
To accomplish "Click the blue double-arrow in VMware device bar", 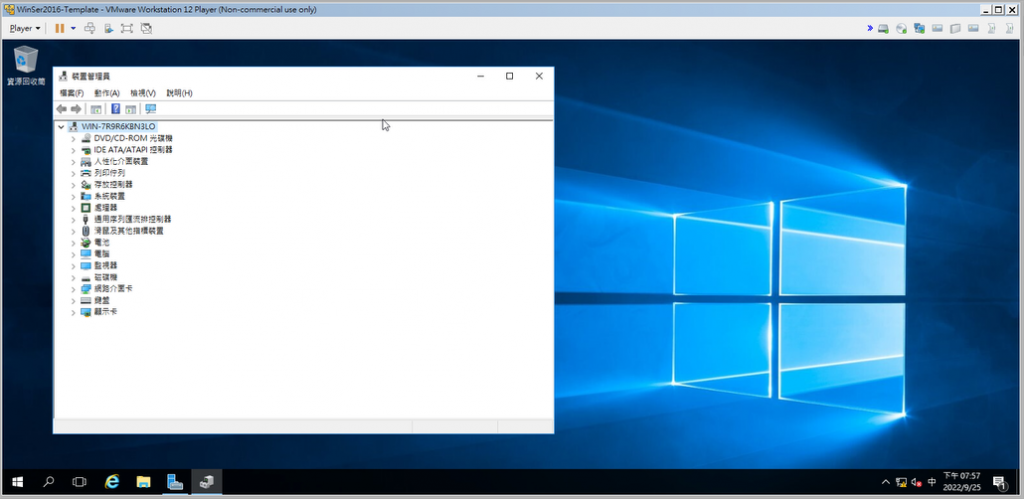I will pyautogui.click(x=871, y=28).
